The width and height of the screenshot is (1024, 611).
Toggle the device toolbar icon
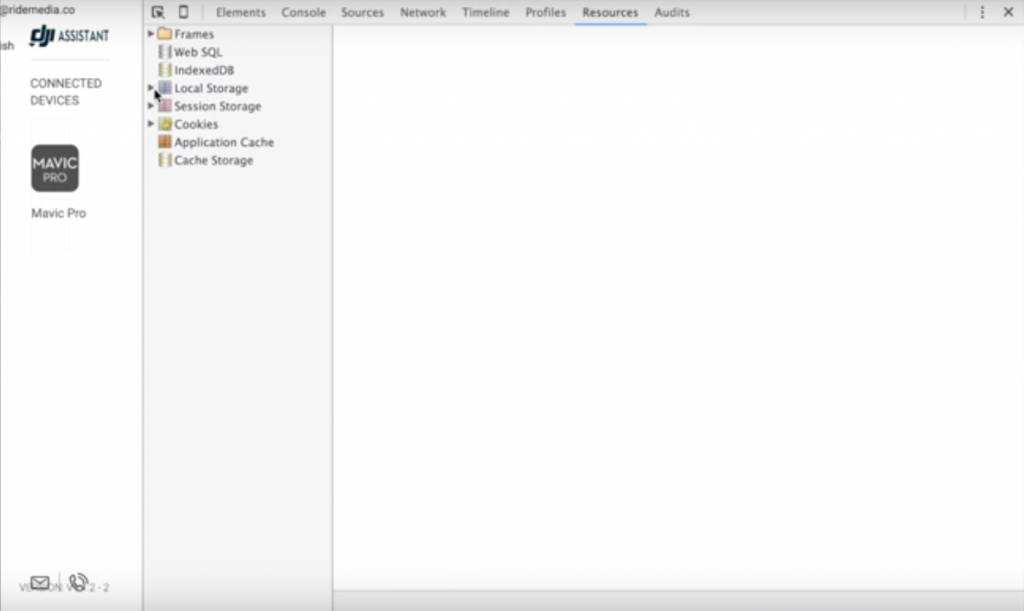(x=183, y=12)
